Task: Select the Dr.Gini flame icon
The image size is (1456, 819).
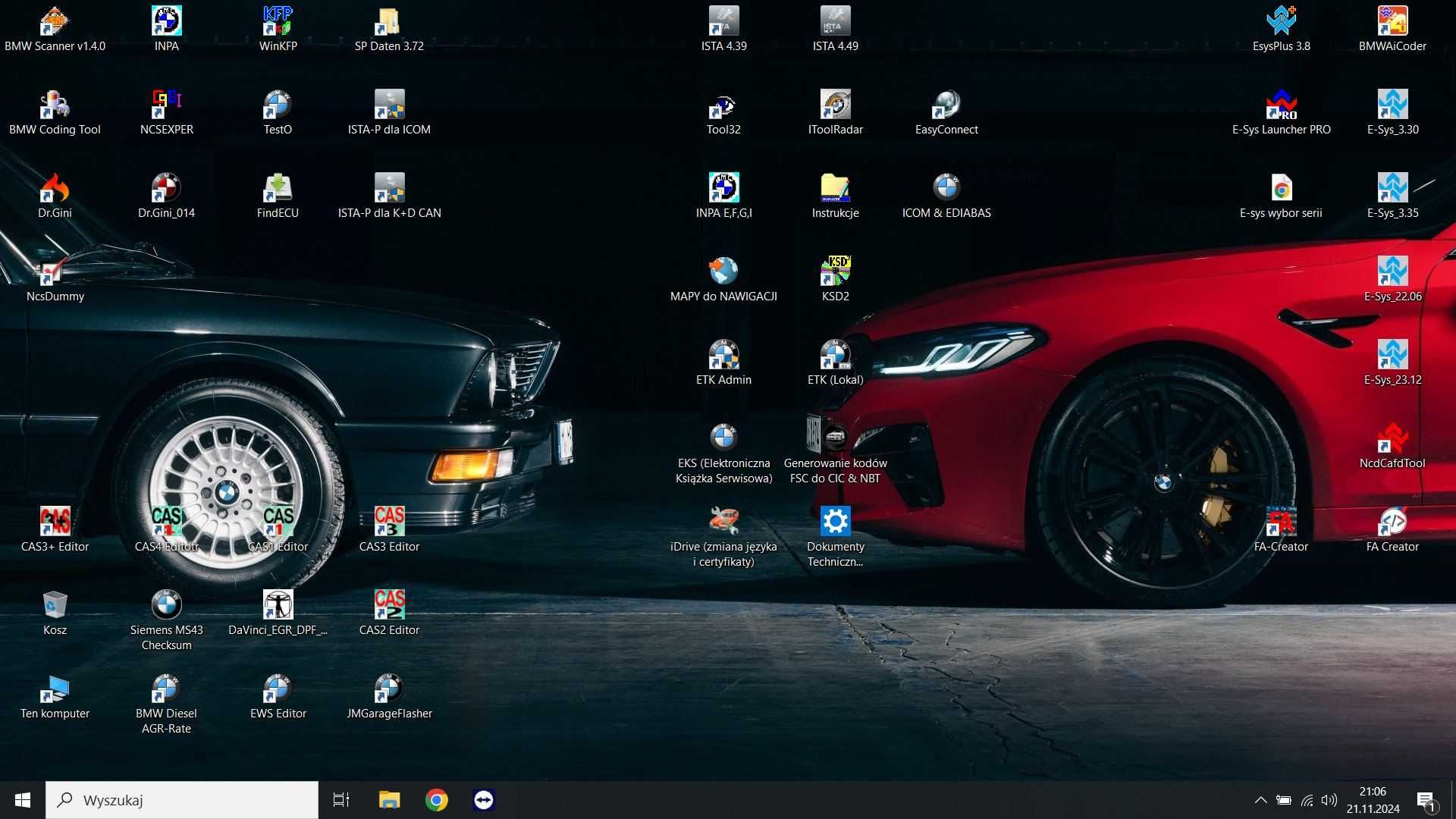Action: point(55,187)
